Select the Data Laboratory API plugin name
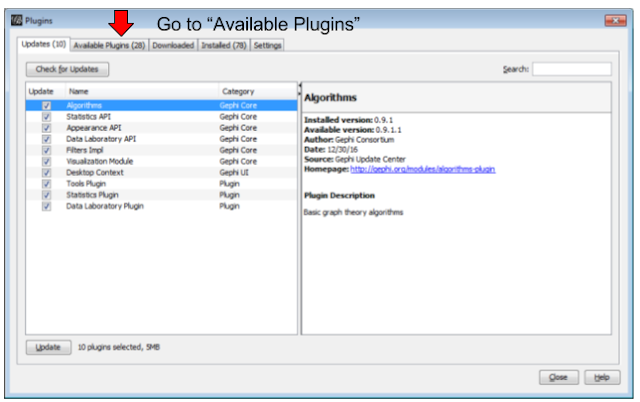The height and width of the screenshot is (402, 640). tap(101, 139)
